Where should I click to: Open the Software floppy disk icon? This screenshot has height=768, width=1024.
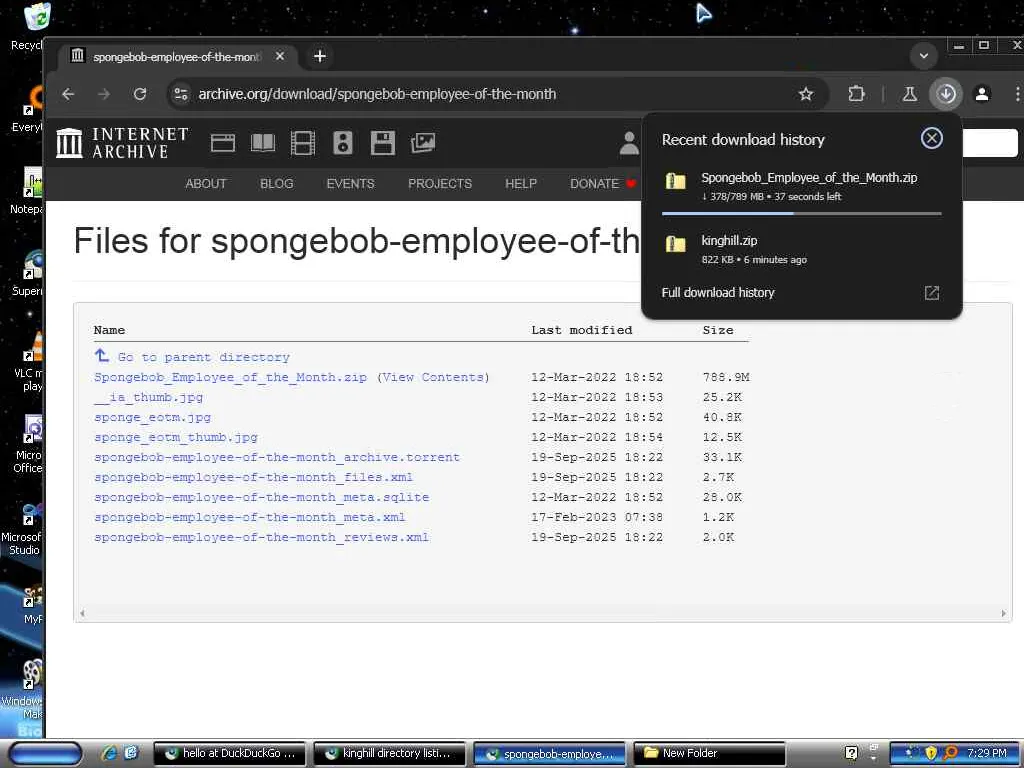(383, 142)
